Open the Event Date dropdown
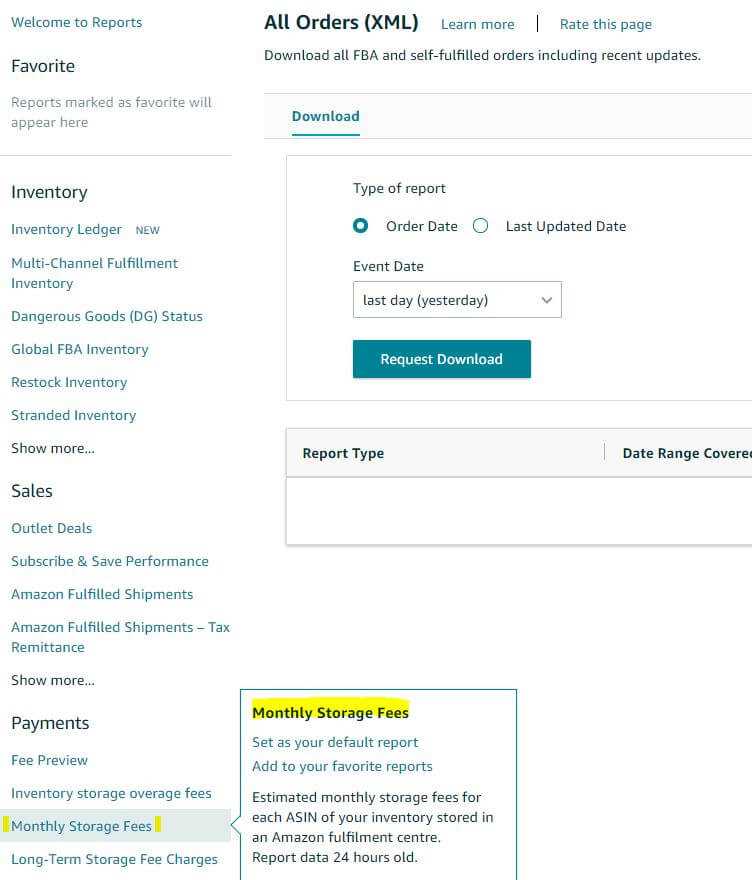Screen dimensions: 752x880 457,300
